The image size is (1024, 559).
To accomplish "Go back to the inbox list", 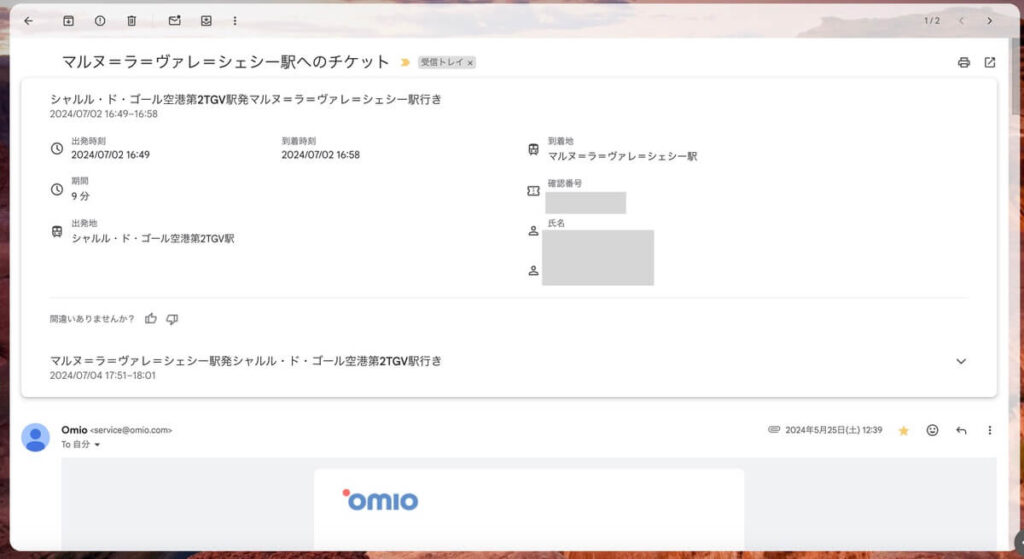I will pyautogui.click(x=28, y=20).
